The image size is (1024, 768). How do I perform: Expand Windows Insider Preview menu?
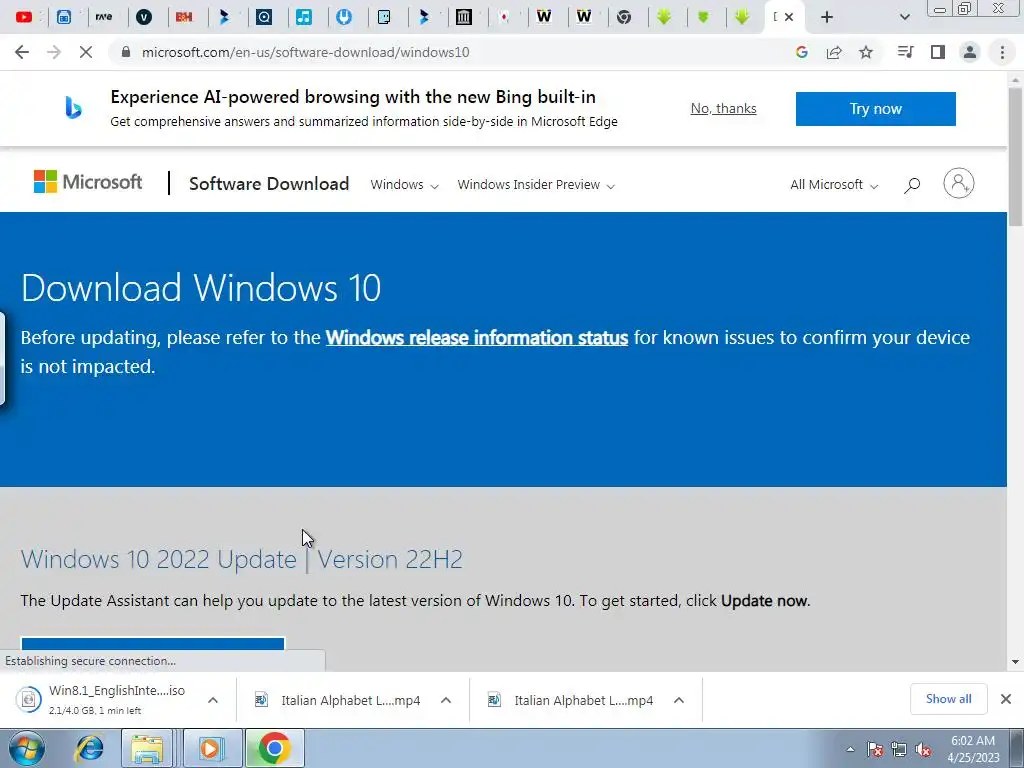tap(536, 185)
